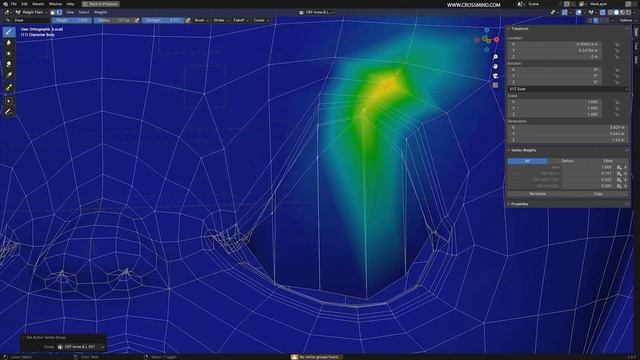Enable X-axis symmetry toggle
The width and height of the screenshot is (640, 360).
[x=596, y=20]
